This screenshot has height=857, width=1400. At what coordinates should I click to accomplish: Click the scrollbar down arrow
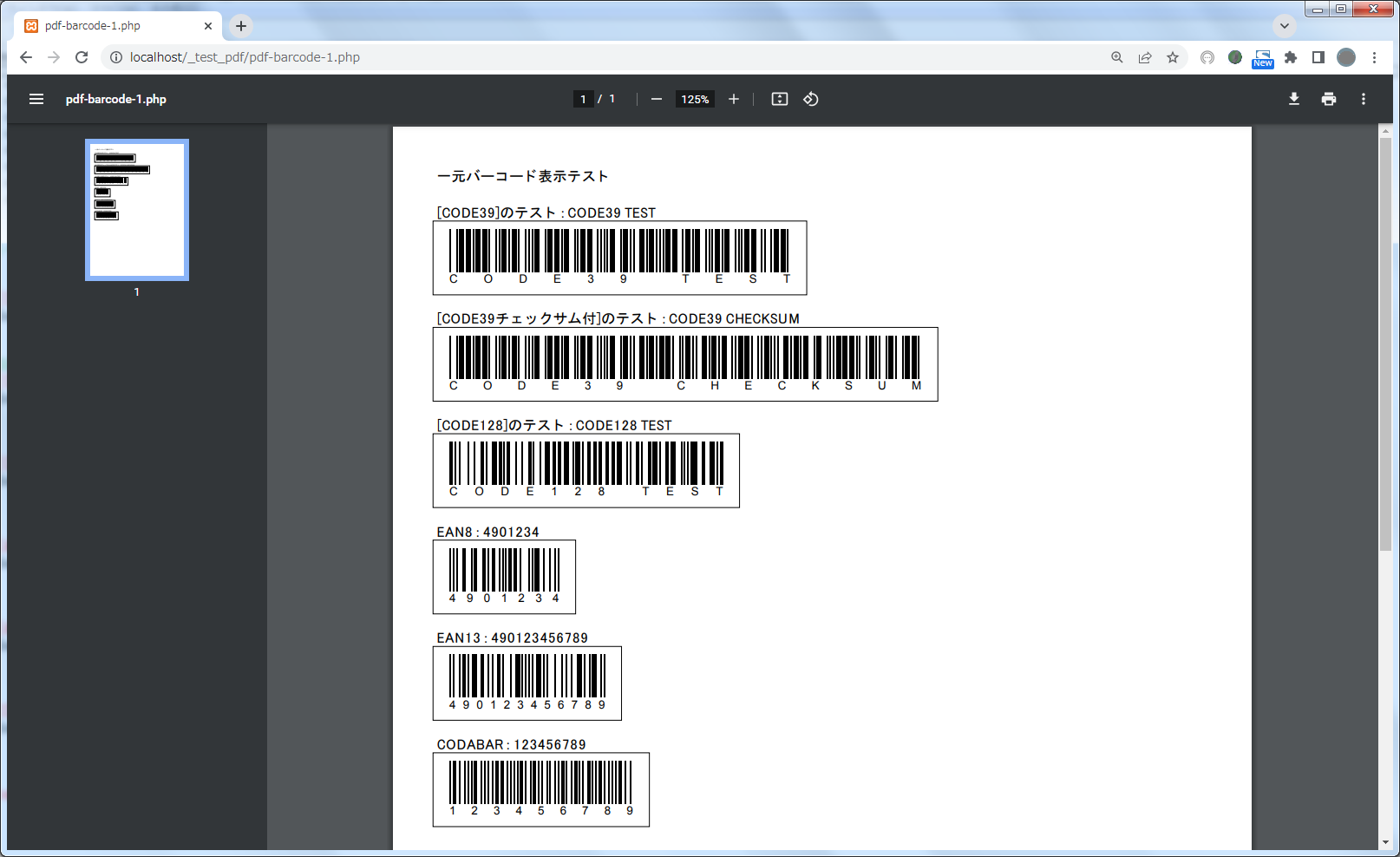point(1385,842)
